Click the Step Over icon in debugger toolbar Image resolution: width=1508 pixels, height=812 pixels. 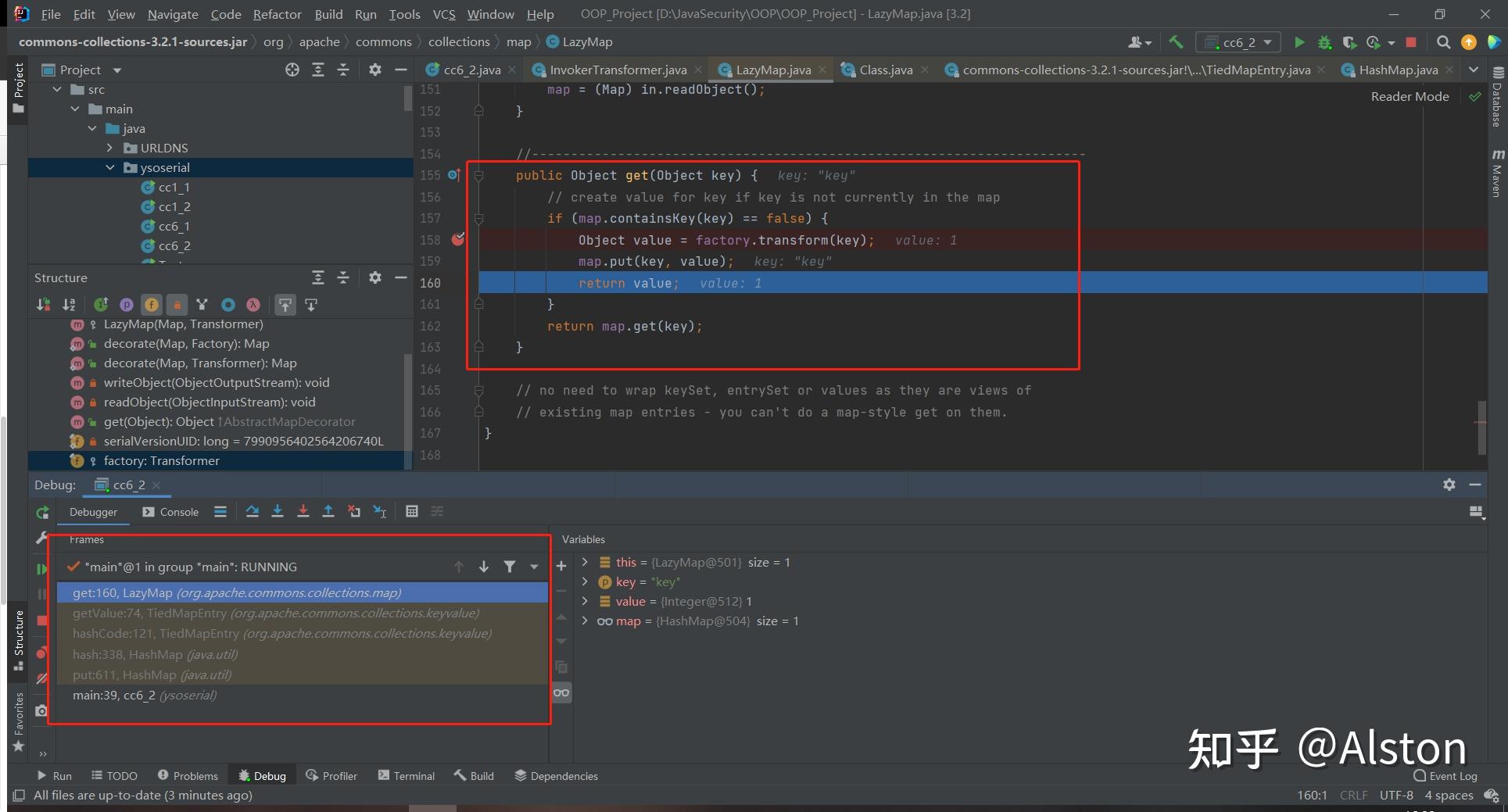pos(252,511)
